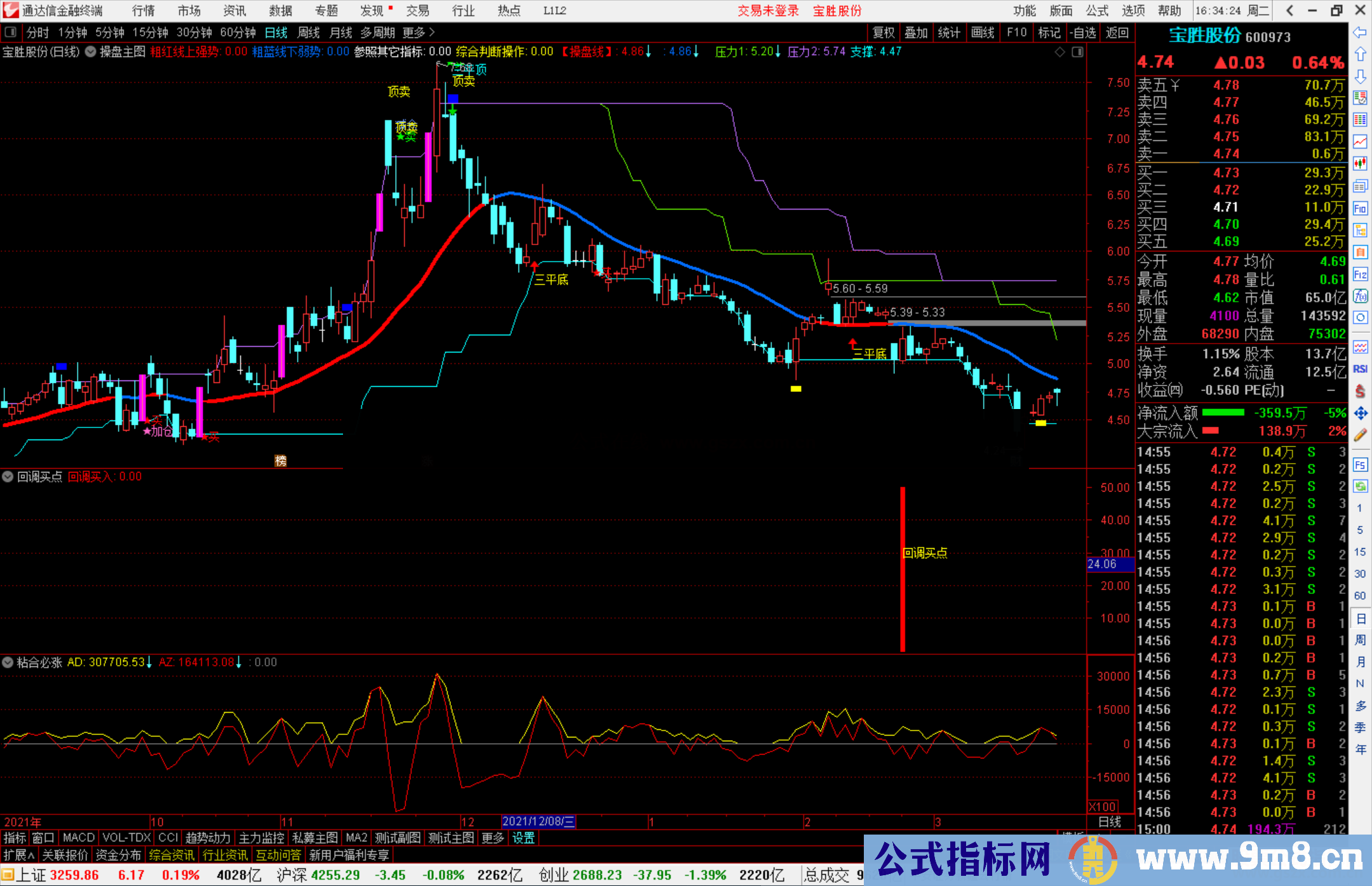Expand the 回调买点 indicator dropdown
Screen dimensions: 1372x886
(x=8, y=476)
